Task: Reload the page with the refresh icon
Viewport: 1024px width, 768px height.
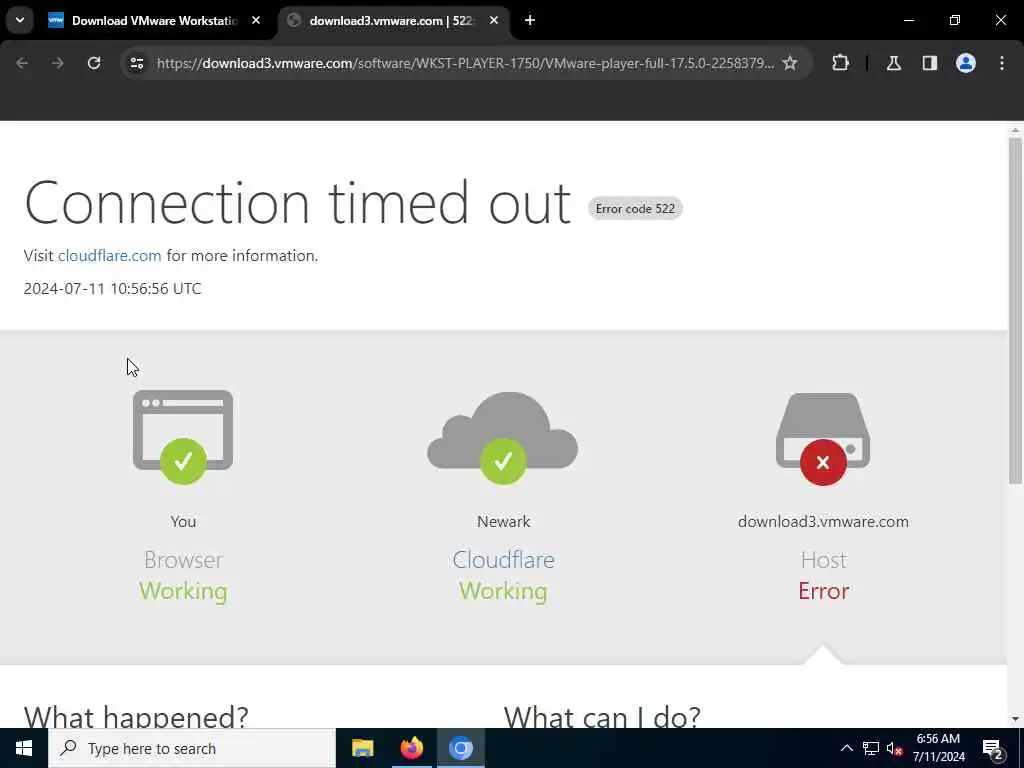Action: point(94,63)
